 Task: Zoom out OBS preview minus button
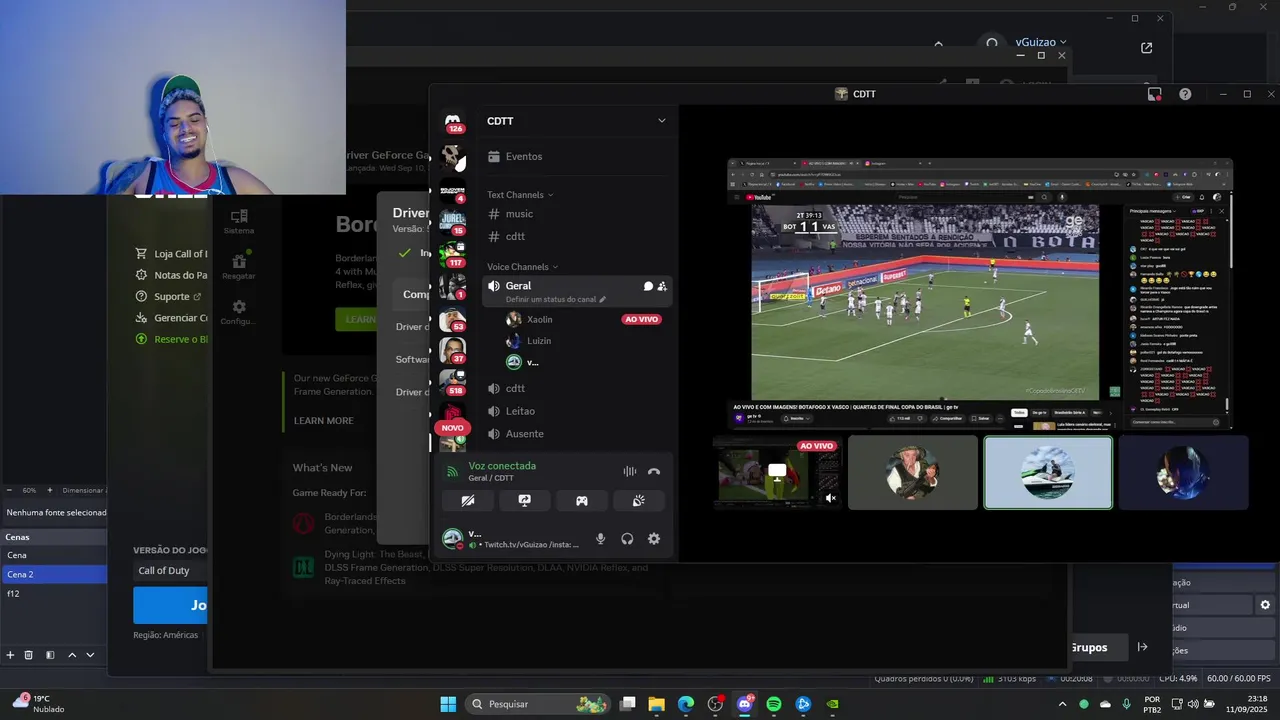click(10, 490)
